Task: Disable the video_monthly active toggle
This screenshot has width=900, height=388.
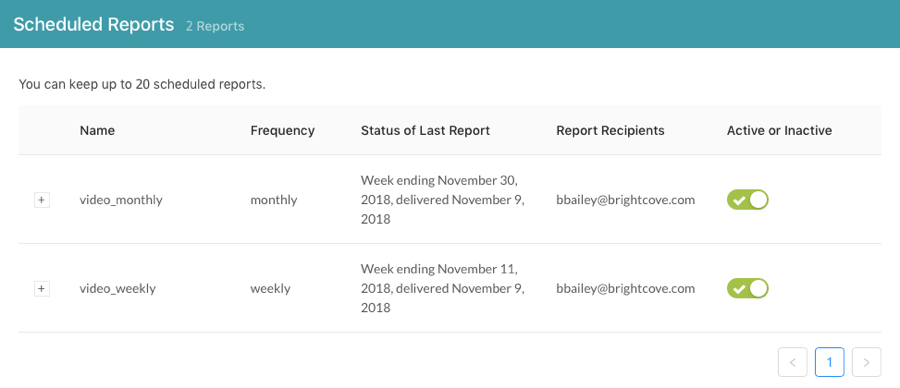Action: pyautogui.click(x=747, y=200)
